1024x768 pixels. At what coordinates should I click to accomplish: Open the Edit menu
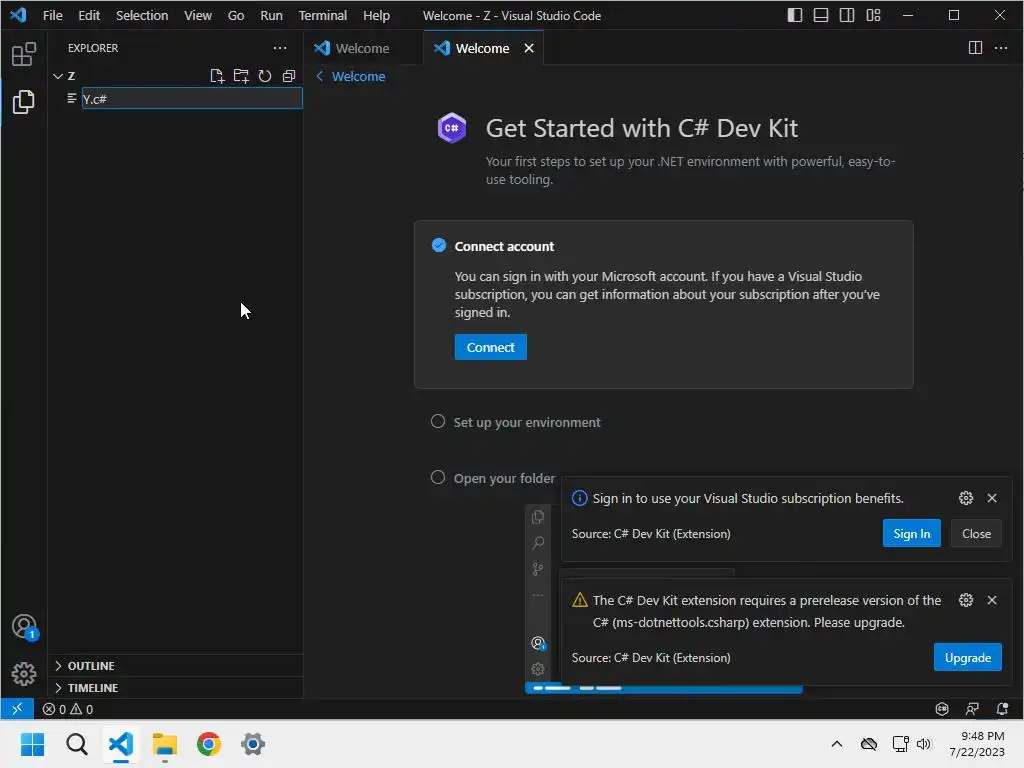89,15
